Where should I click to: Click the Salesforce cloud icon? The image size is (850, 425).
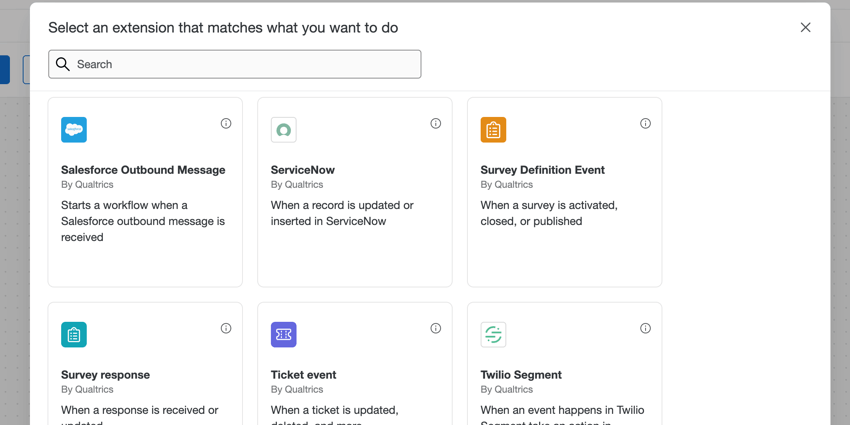tap(74, 130)
